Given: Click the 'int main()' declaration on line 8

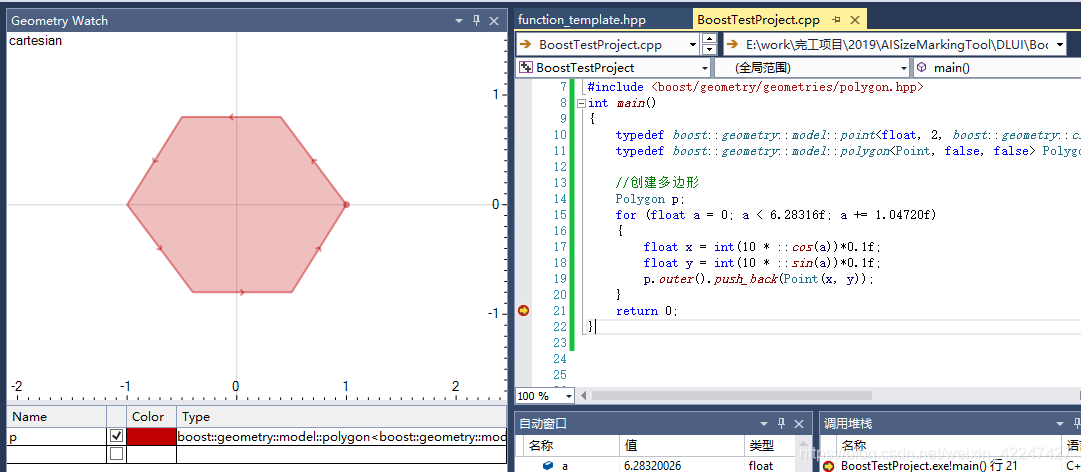Looking at the screenshot, I should point(623,103).
